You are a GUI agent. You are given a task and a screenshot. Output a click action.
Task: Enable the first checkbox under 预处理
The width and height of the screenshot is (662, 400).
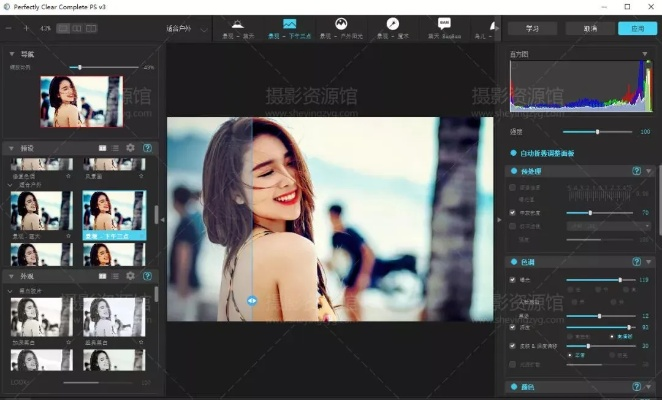point(513,187)
